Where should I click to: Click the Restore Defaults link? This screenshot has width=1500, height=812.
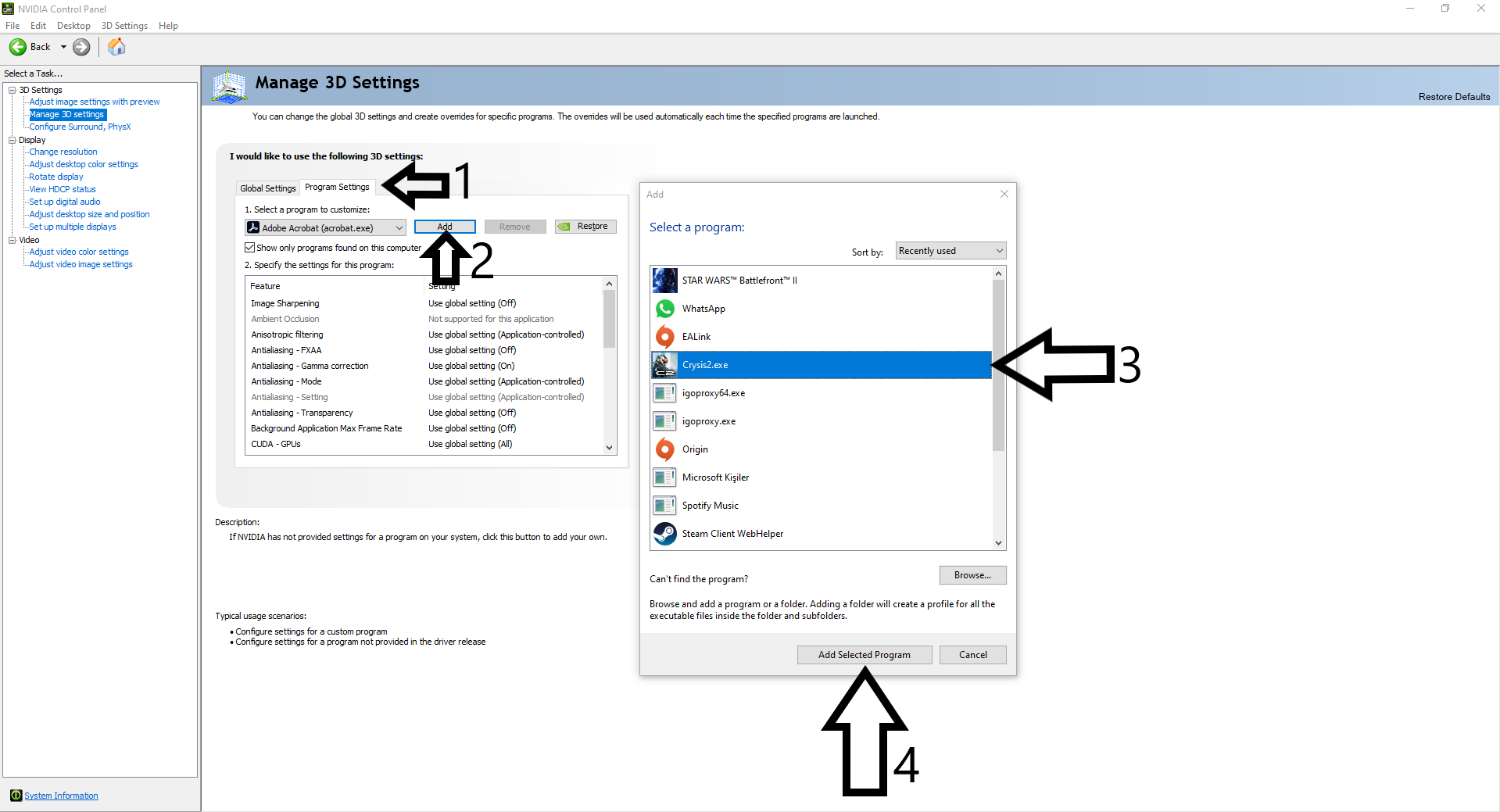coord(1454,97)
